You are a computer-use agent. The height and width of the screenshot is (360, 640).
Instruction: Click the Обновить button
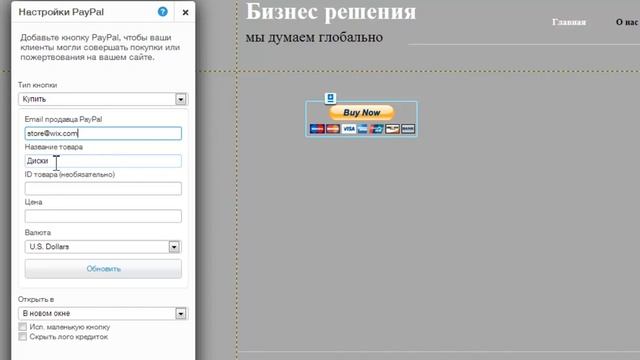click(103, 269)
